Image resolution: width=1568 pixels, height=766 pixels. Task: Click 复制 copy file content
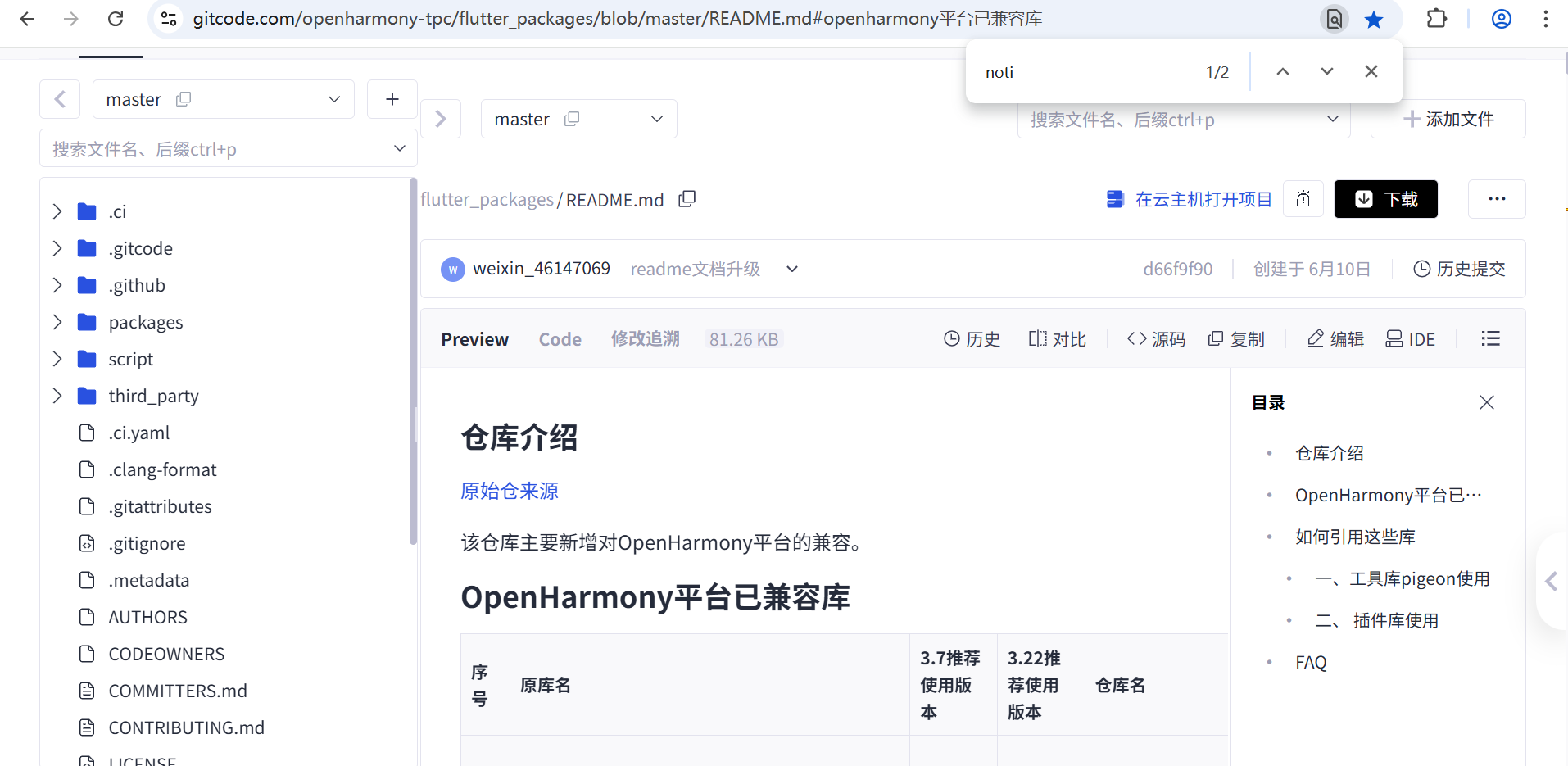(x=1236, y=339)
